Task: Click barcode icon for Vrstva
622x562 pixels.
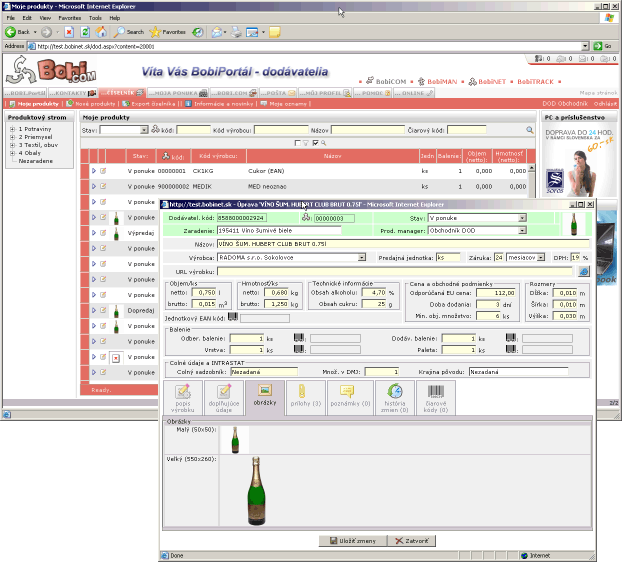Action: (x=299, y=349)
